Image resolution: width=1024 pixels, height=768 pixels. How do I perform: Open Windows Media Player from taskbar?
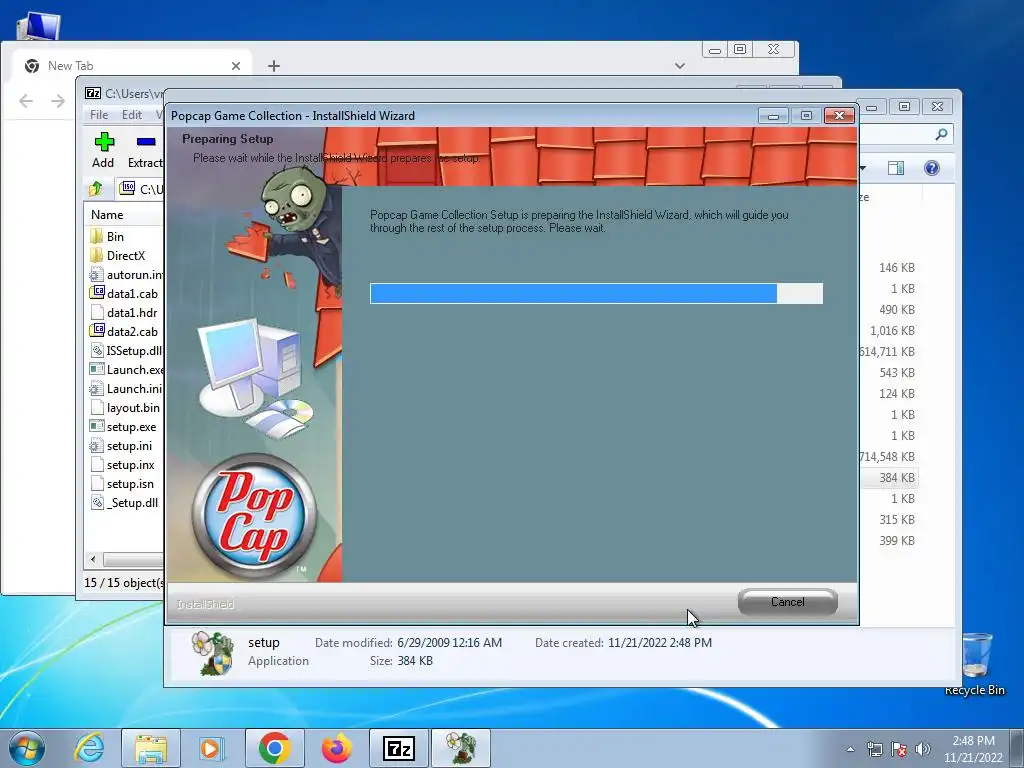coord(211,748)
